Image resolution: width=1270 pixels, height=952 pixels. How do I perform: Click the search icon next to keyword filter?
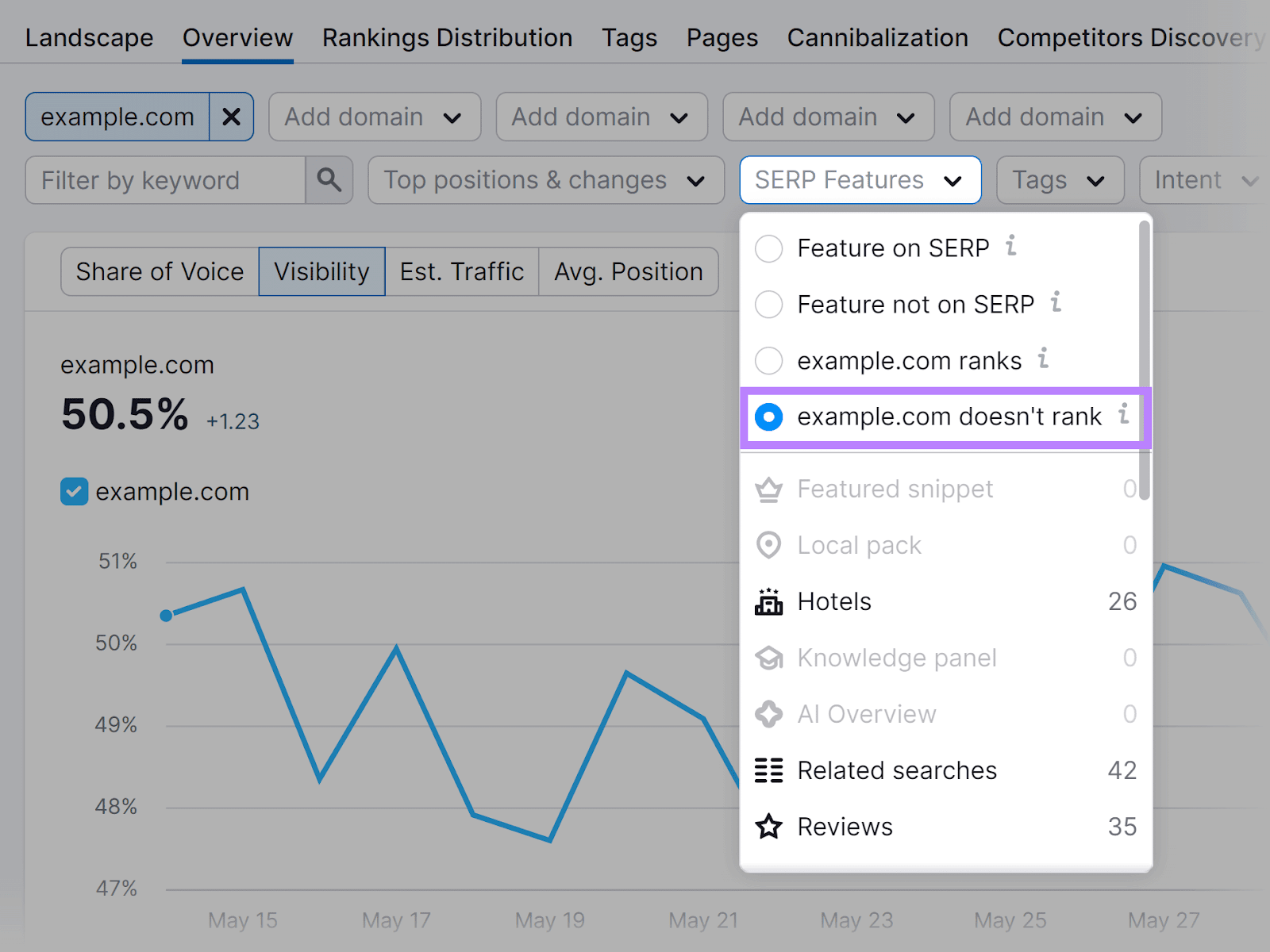[329, 180]
